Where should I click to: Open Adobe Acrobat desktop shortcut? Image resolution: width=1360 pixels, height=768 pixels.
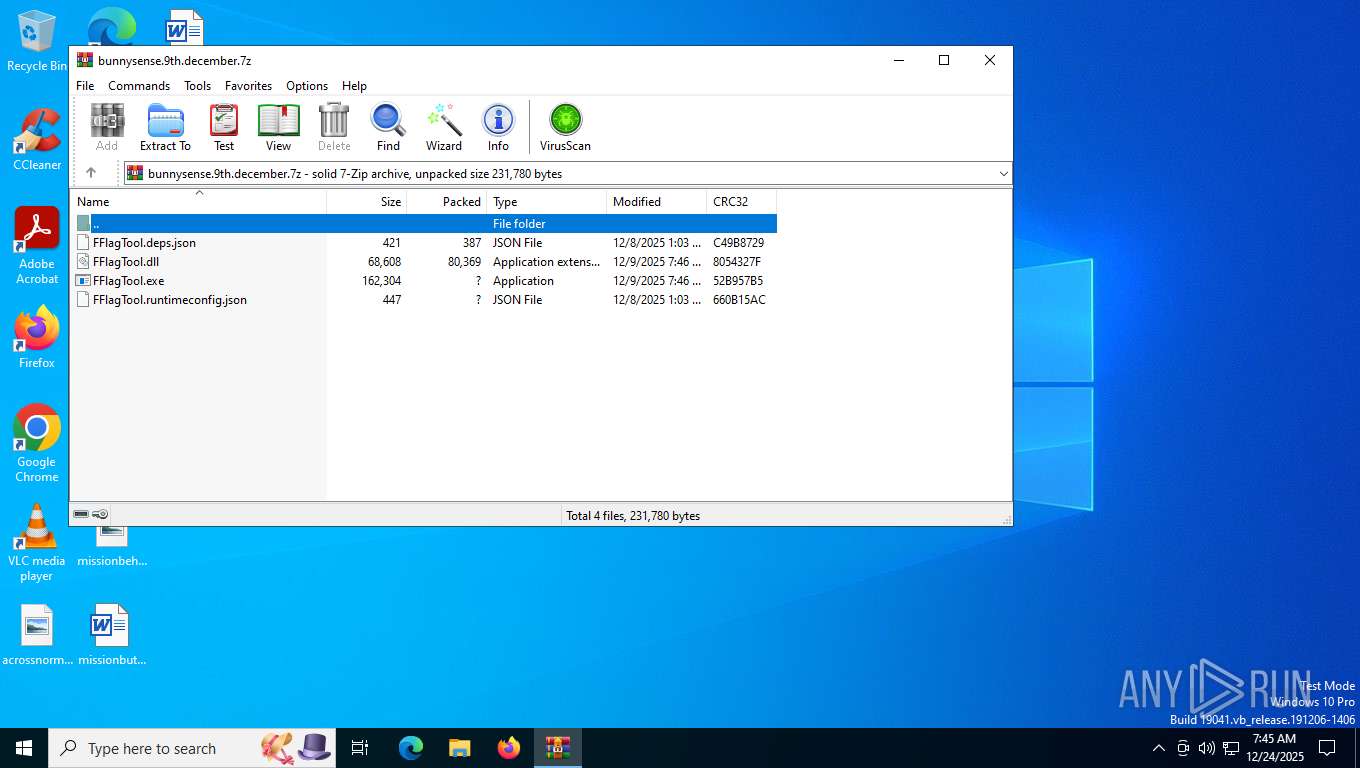tap(37, 246)
